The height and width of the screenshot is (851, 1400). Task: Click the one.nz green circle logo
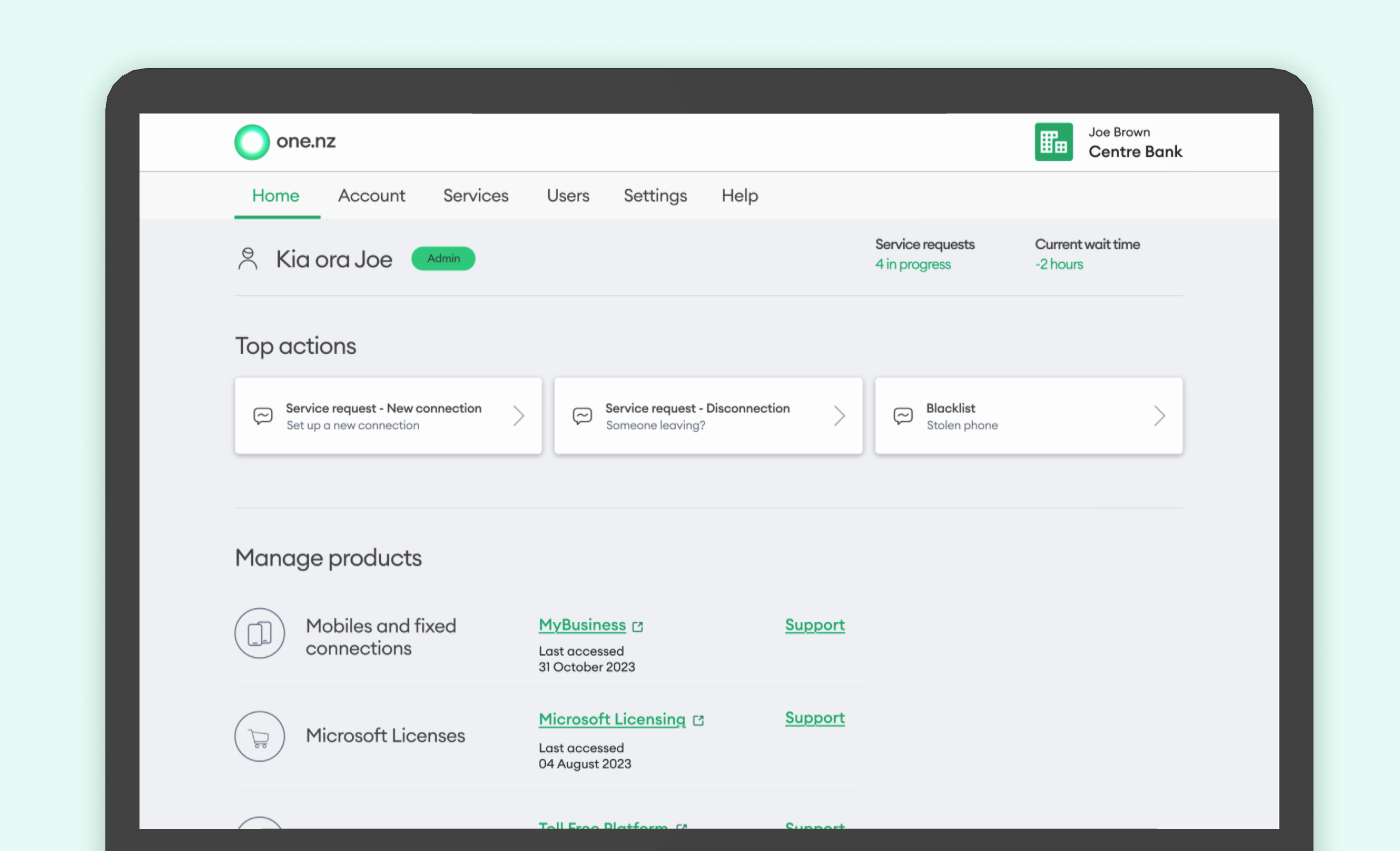coord(252,142)
